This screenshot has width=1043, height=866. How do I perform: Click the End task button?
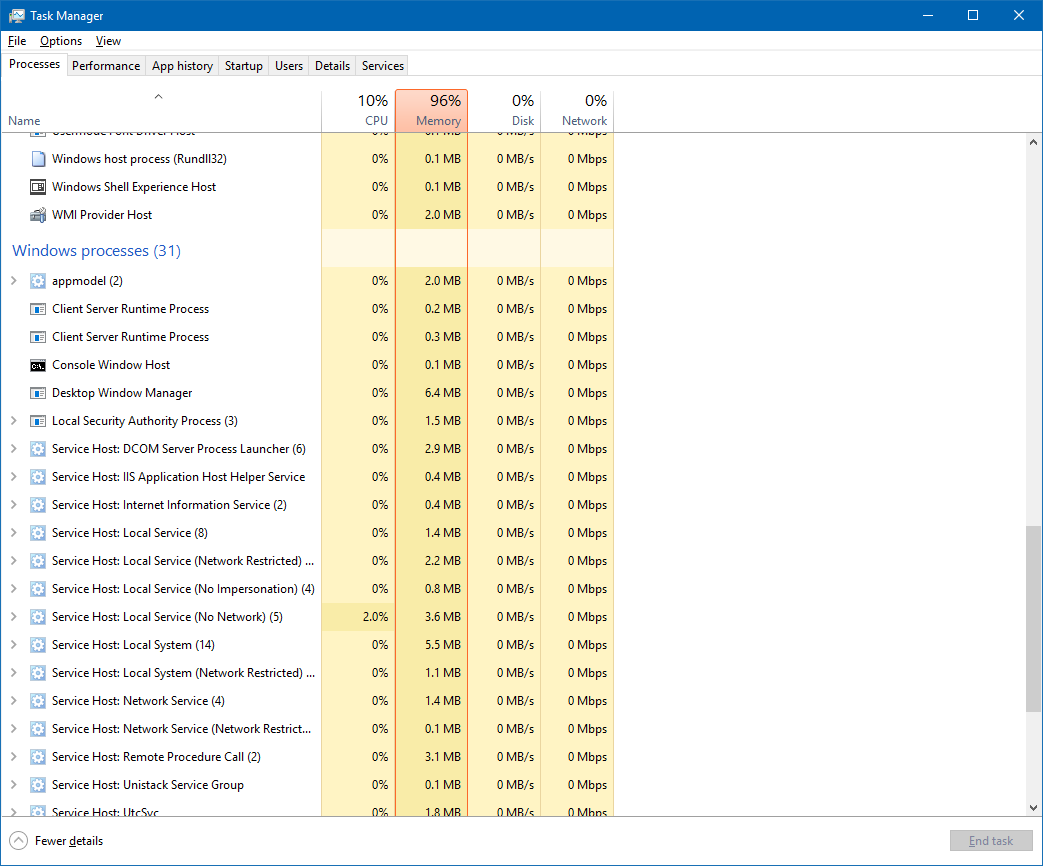point(991,841)
